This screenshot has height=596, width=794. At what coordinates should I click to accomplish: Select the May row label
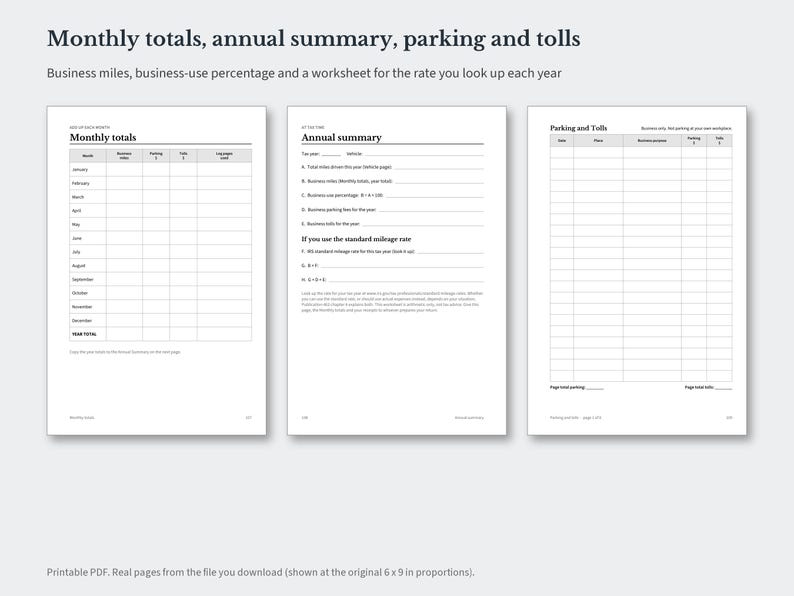(x=76, y=224)
